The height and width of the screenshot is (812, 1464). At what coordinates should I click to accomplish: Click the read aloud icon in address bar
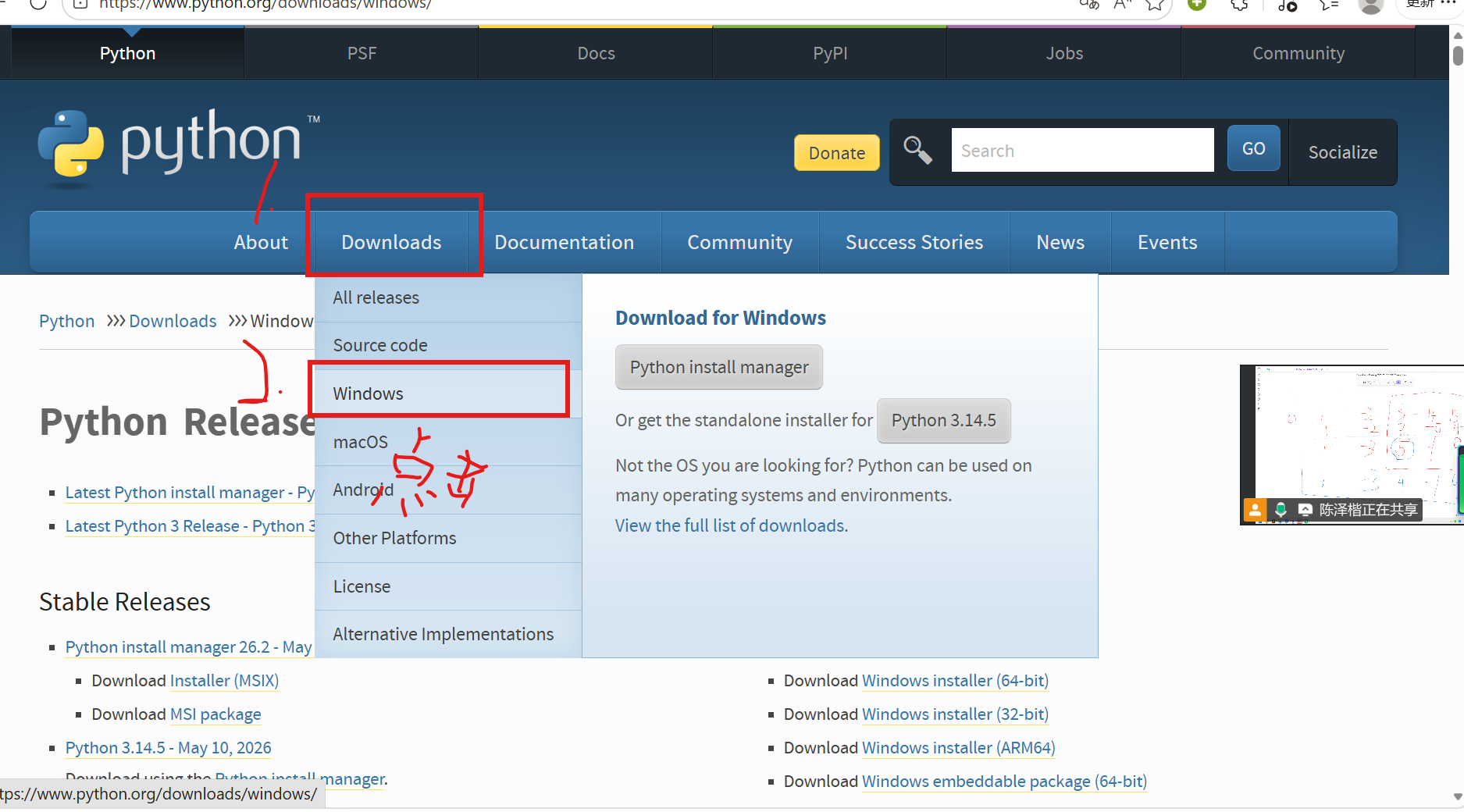point(1123,5)
